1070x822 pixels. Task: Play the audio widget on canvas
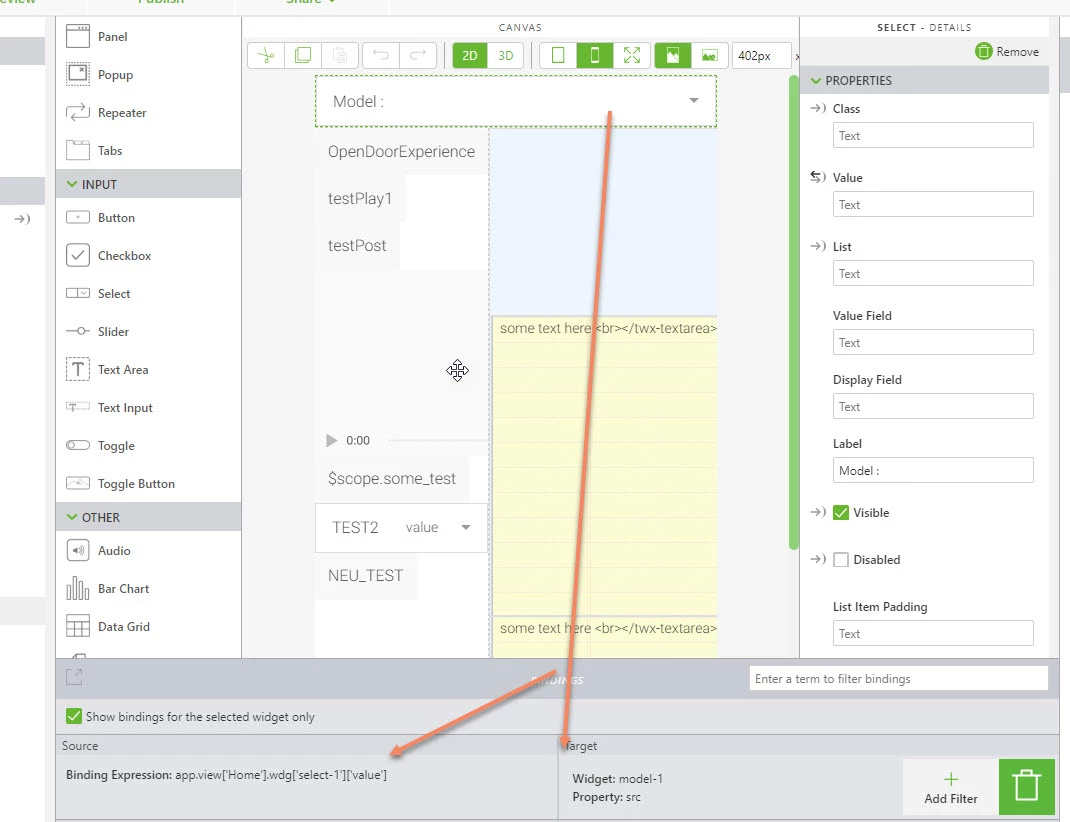pos(332,441)
